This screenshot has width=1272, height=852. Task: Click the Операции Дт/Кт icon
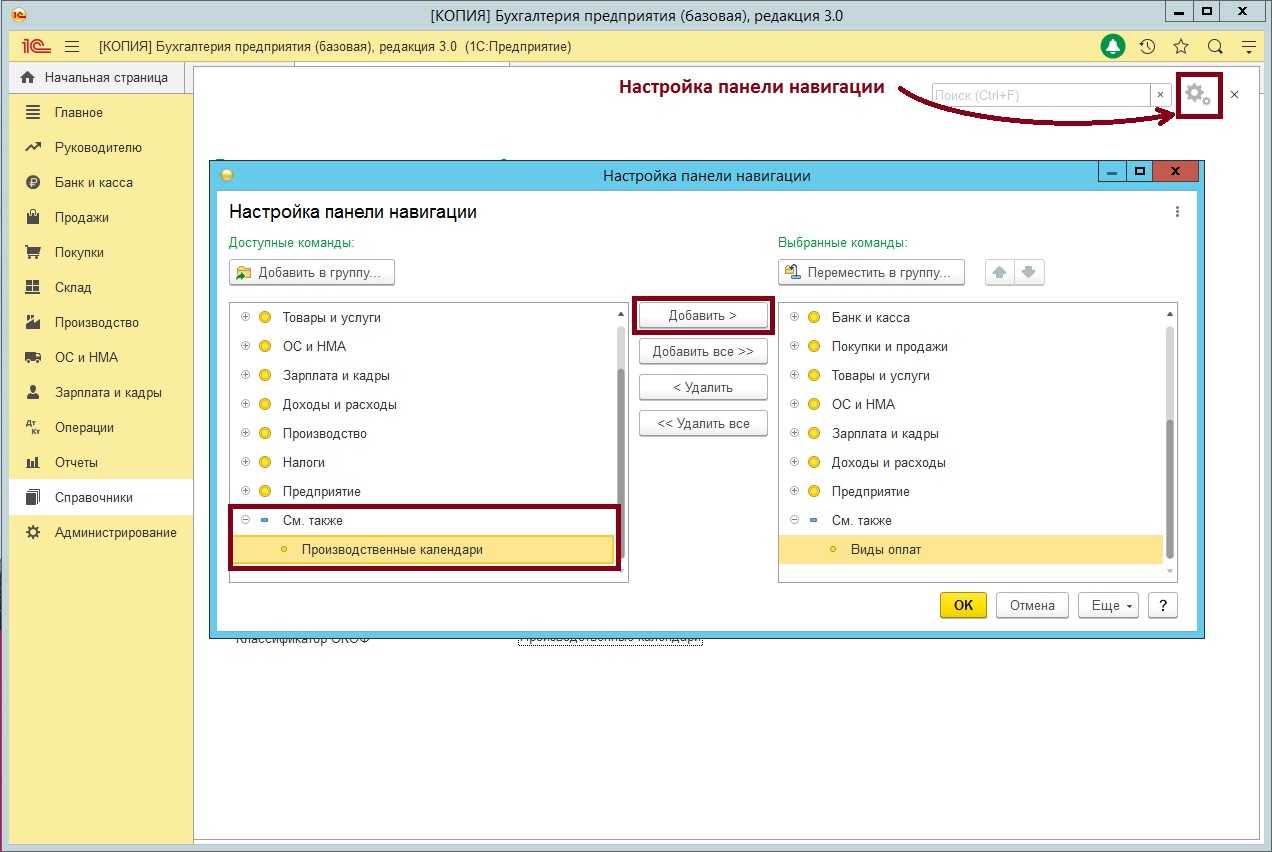[x=33, y=427]
